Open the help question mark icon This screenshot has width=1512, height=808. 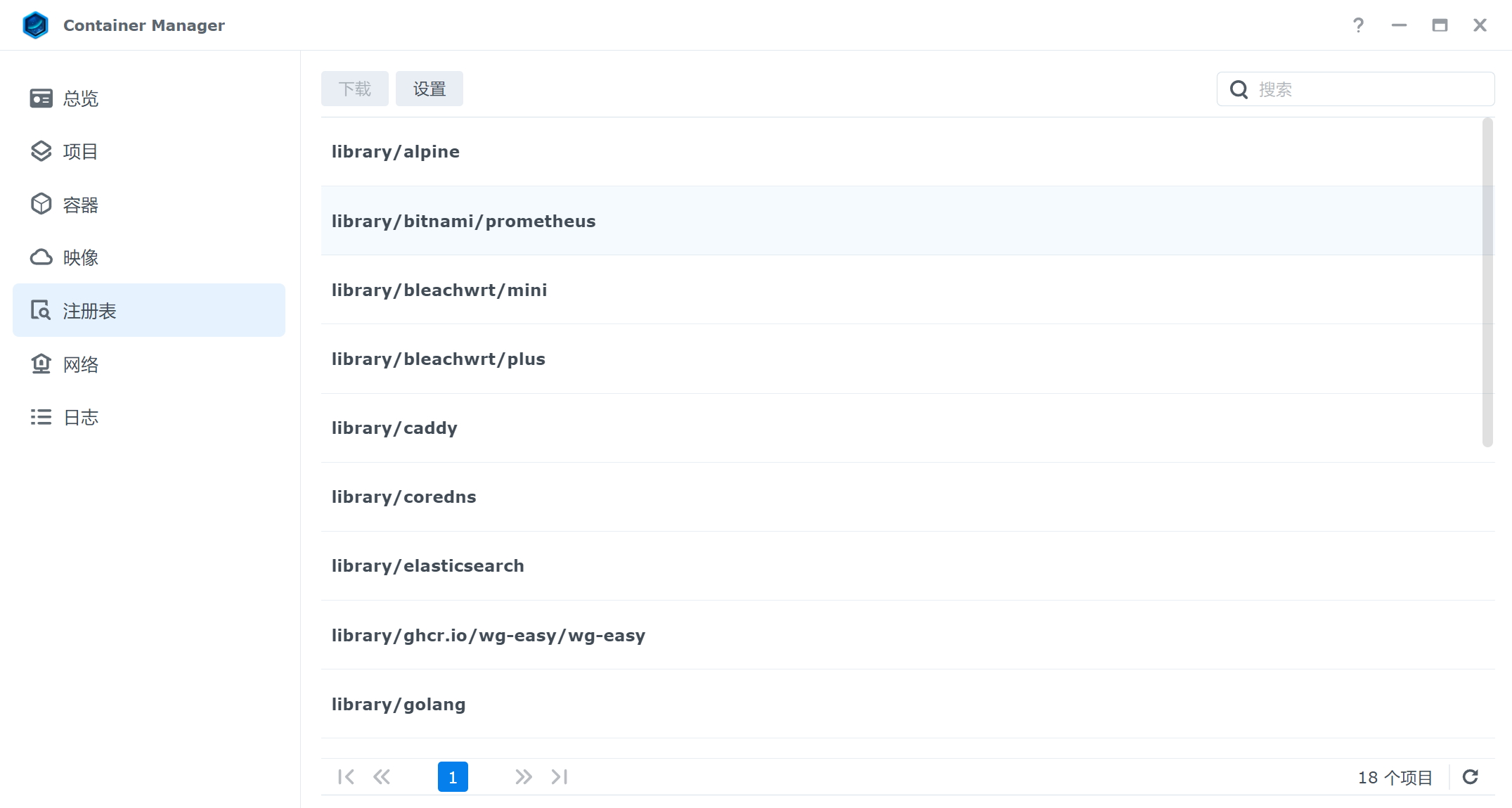pyautogui.click(x=1358, y=25)
